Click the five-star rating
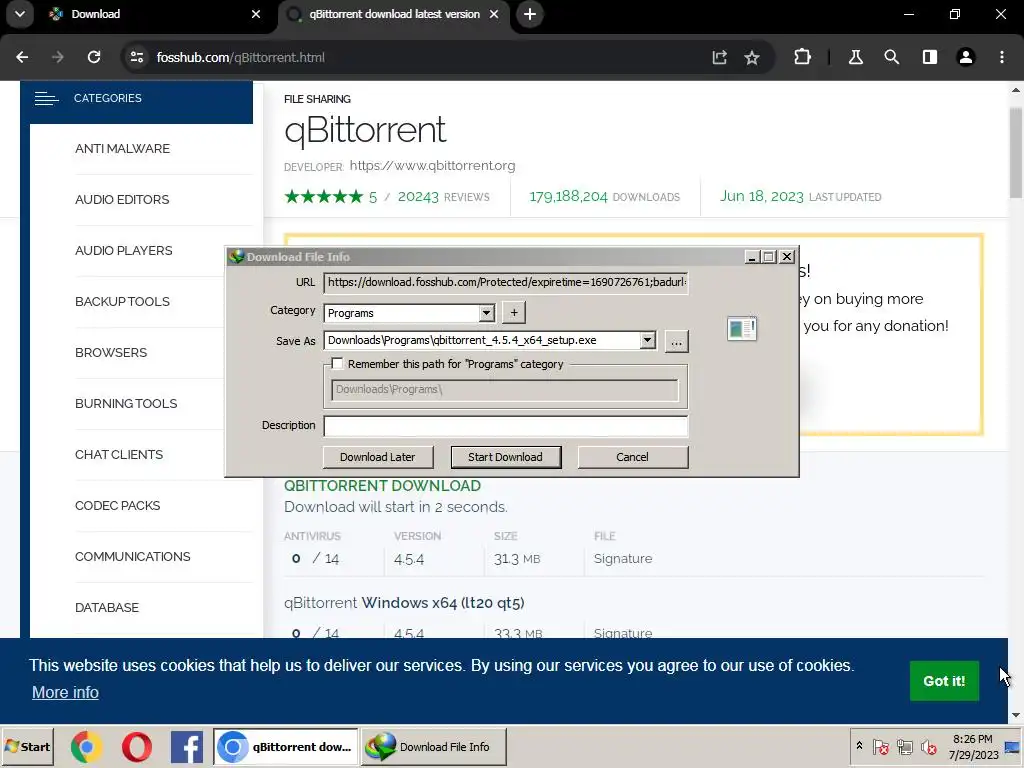 (x=323, y=197)
